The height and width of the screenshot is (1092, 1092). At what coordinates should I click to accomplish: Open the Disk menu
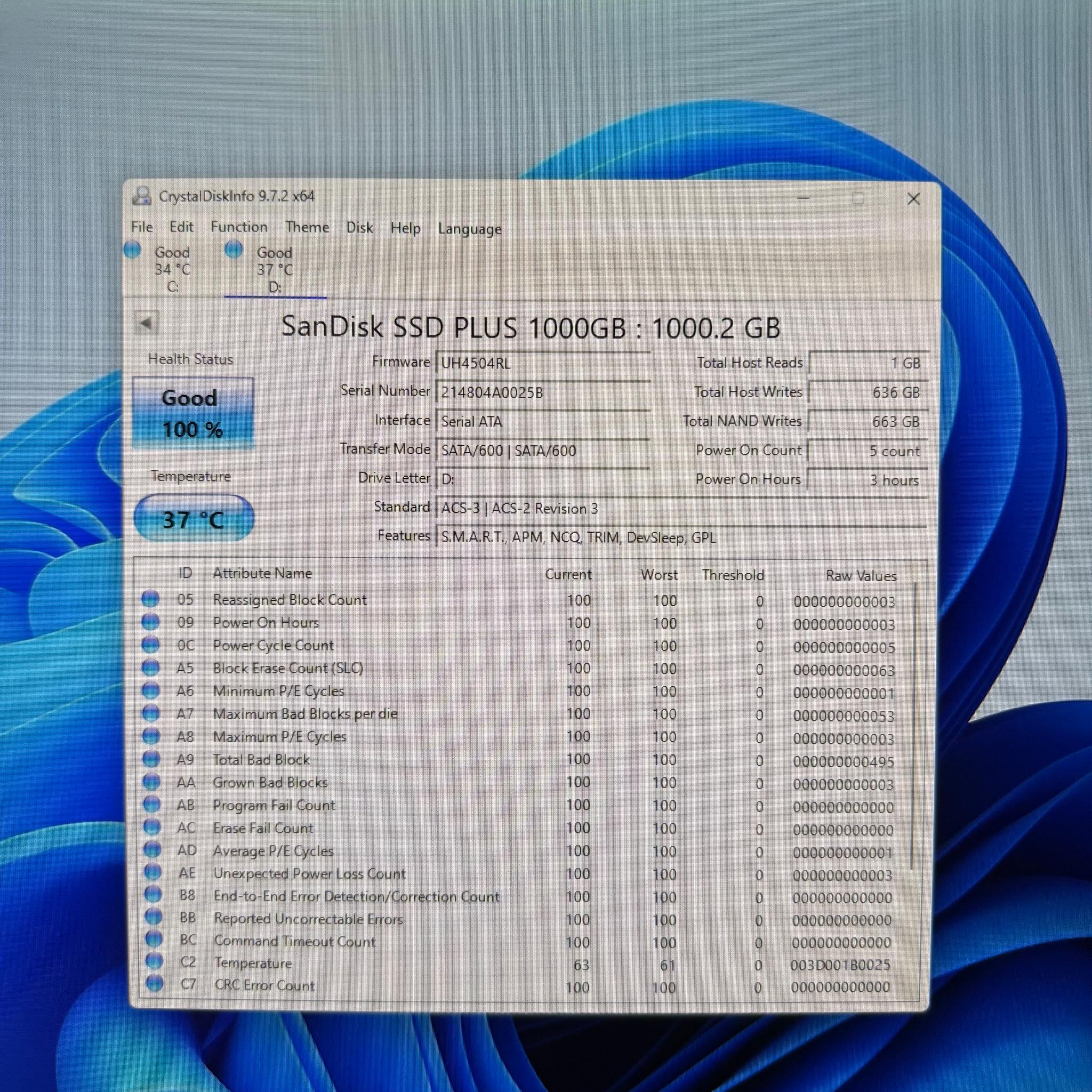click(x=359, y=228)
